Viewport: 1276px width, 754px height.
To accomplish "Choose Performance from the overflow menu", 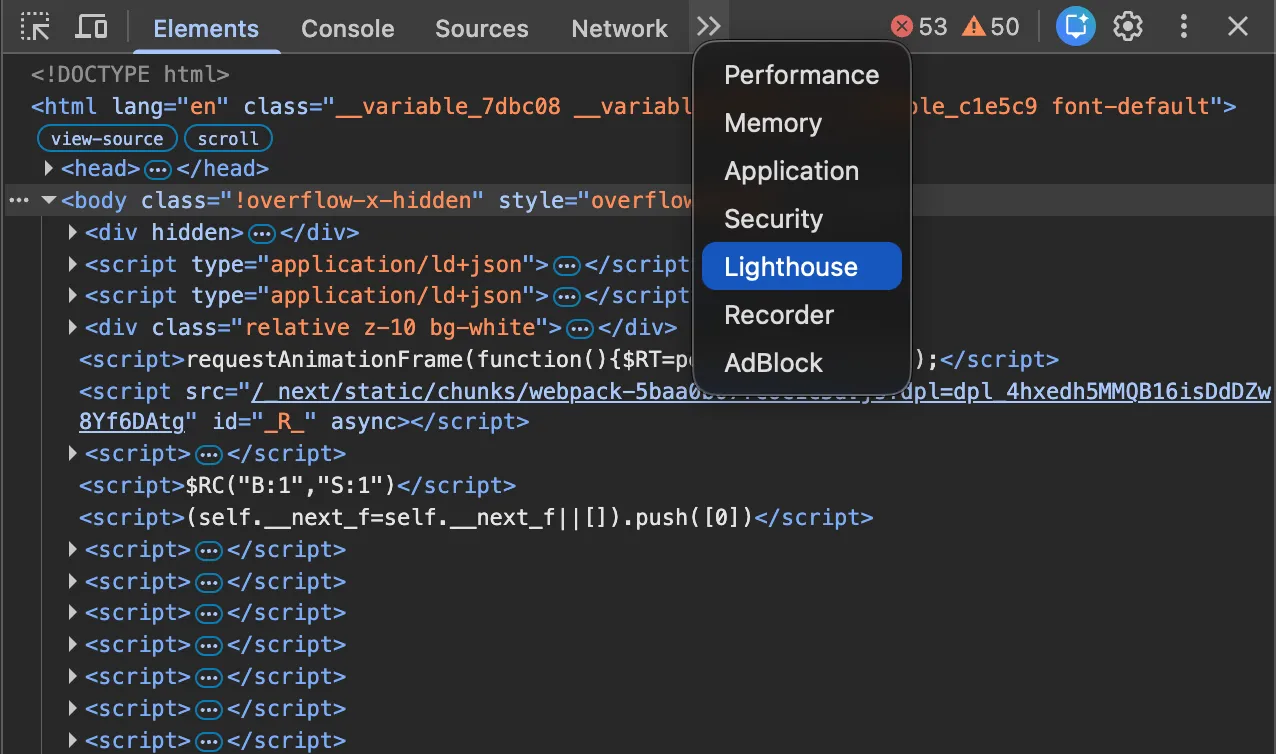I will [x=802, y=75].
